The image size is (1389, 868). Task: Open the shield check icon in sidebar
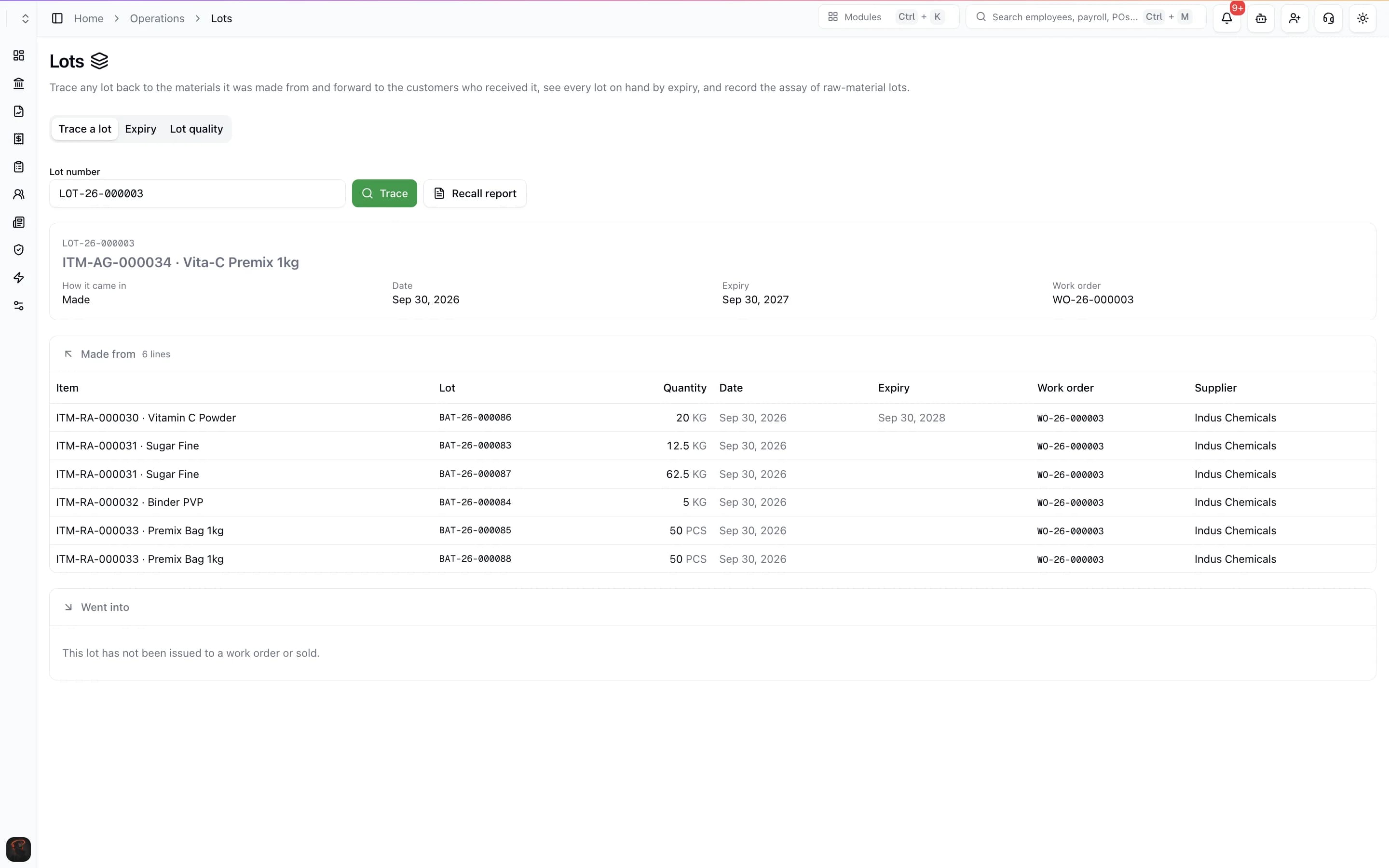[18, 250]
